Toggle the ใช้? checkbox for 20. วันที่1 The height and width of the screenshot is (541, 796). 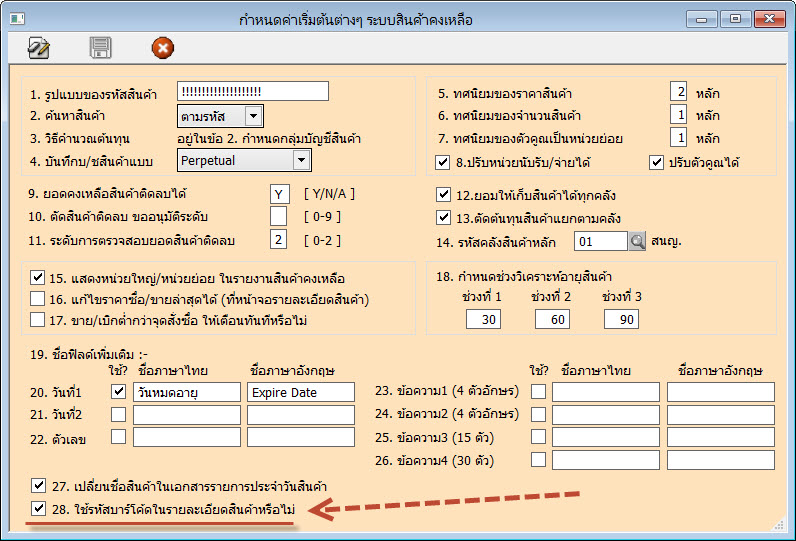pyautogui.click(x=118, y=391)
